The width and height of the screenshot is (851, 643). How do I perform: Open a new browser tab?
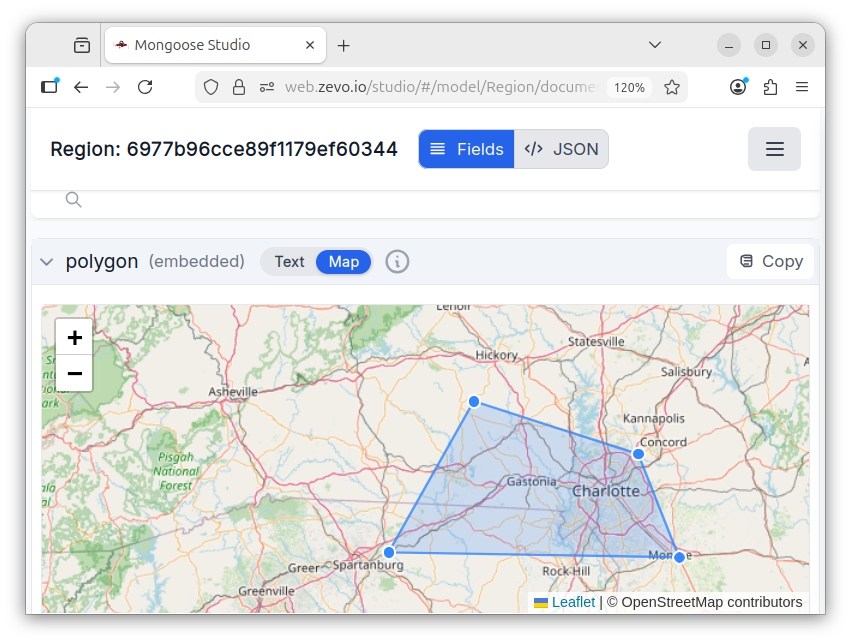click(344, 46)
